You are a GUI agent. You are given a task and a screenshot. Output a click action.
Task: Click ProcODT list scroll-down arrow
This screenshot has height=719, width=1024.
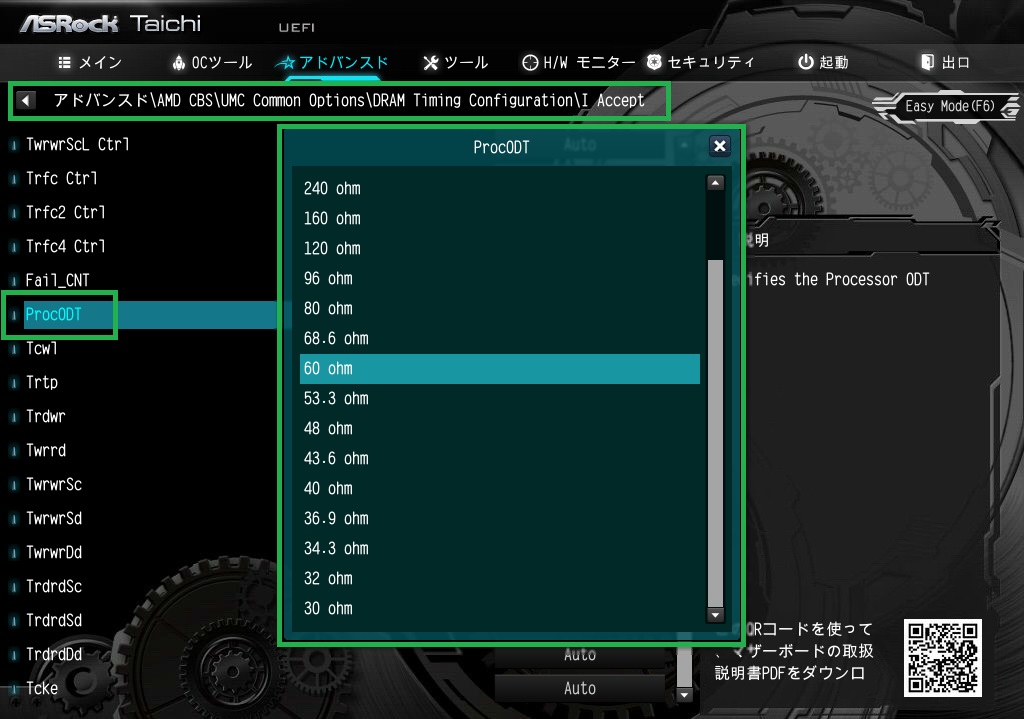(x=716, y=615)
